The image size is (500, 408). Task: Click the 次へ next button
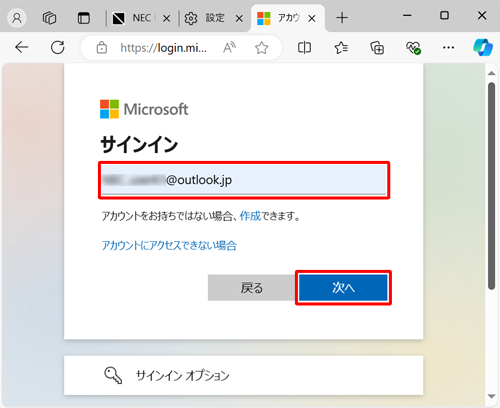343,288
